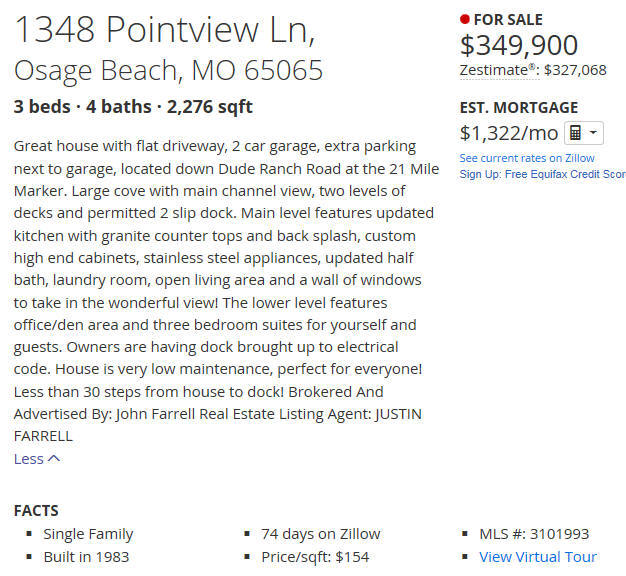The height and width of the screenshot is (576, 626).
Task: Click the 3 beds 4 baths summary
Action: (133, 107)
